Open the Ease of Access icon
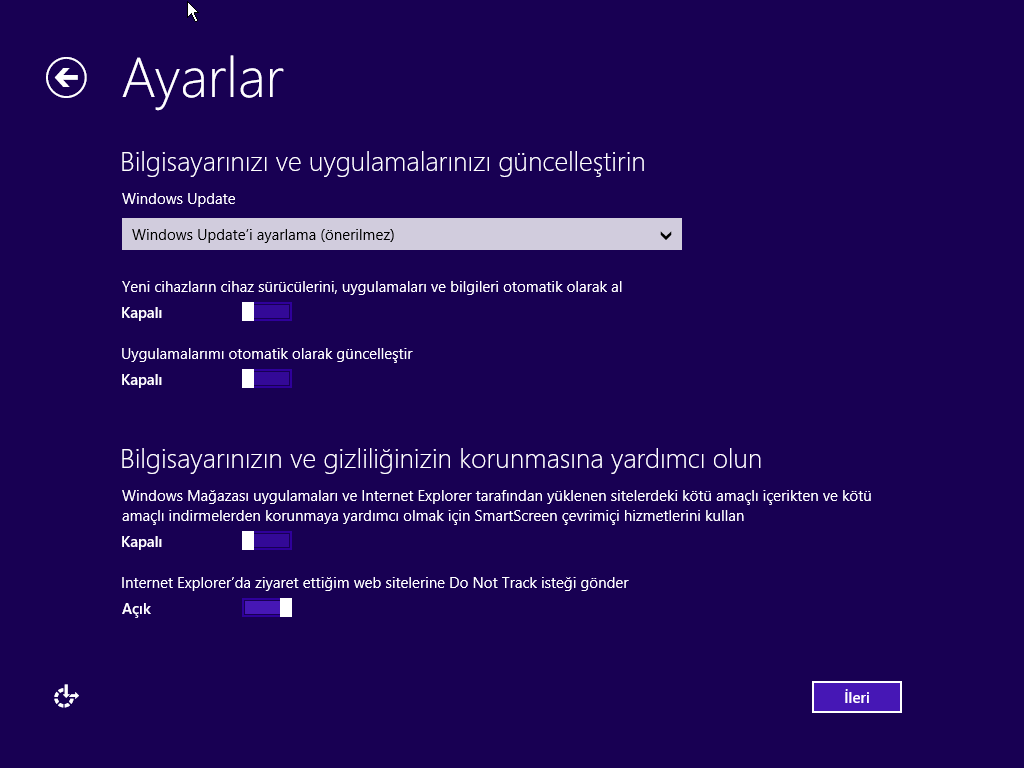Image resolution: width=1024 pixels, height=768 pixels. [x=66, y=697]
